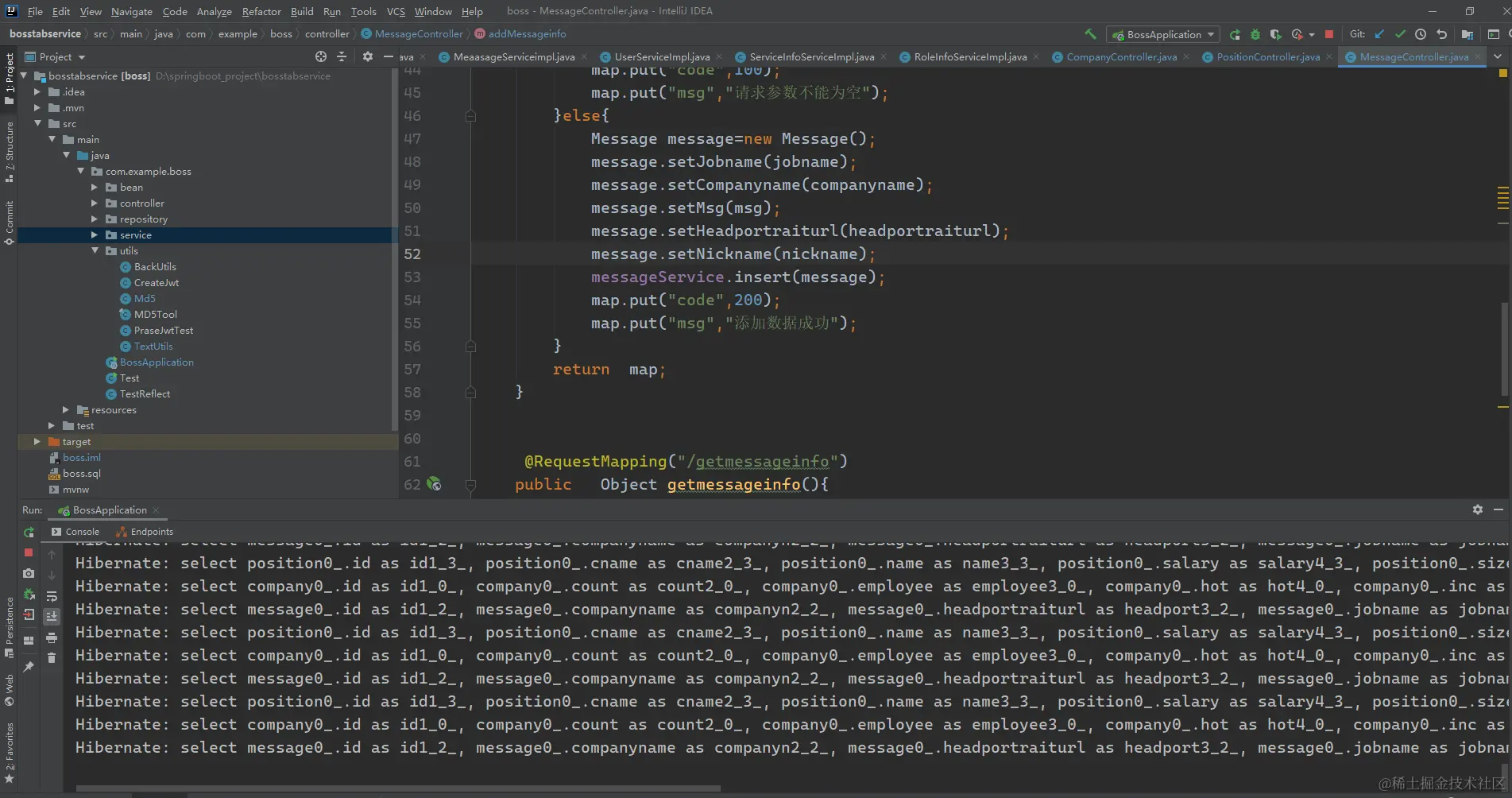Toggle the Persistence tool window sidebar tab
Image resolution: width=1512 pixels, height=798 pixels.
[9, 628]
